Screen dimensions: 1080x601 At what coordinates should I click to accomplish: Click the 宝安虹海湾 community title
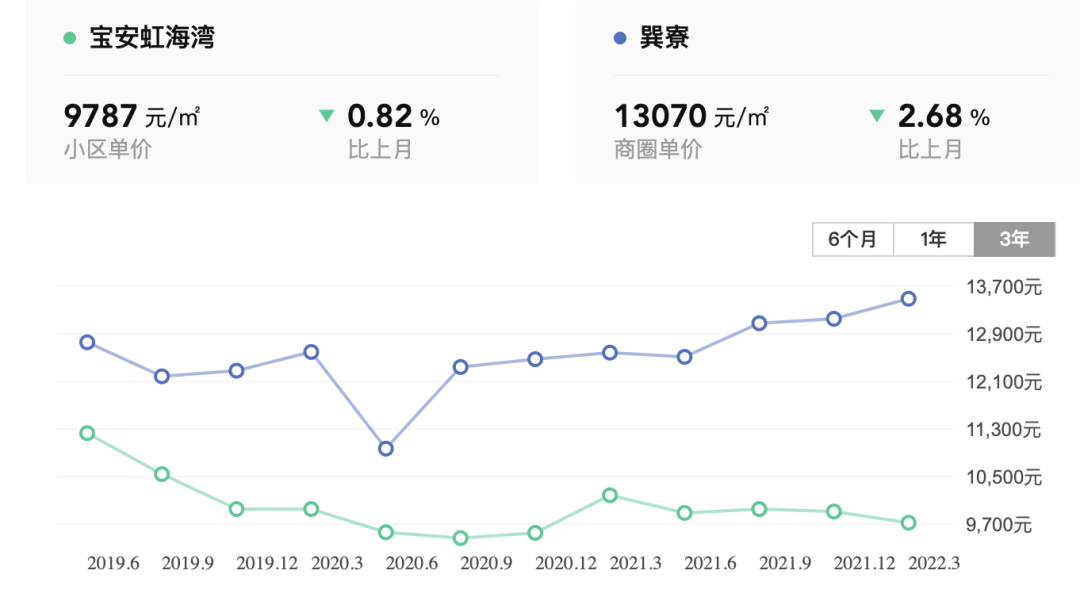[x=152, y=37]
